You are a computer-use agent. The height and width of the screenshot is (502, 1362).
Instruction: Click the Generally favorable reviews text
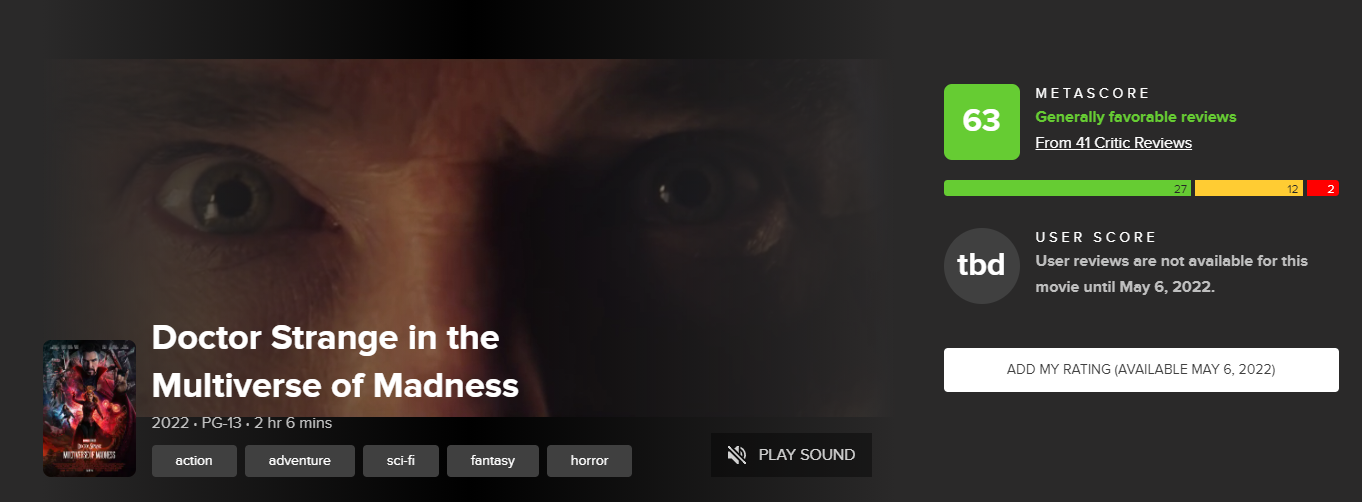pos(1135,117)
